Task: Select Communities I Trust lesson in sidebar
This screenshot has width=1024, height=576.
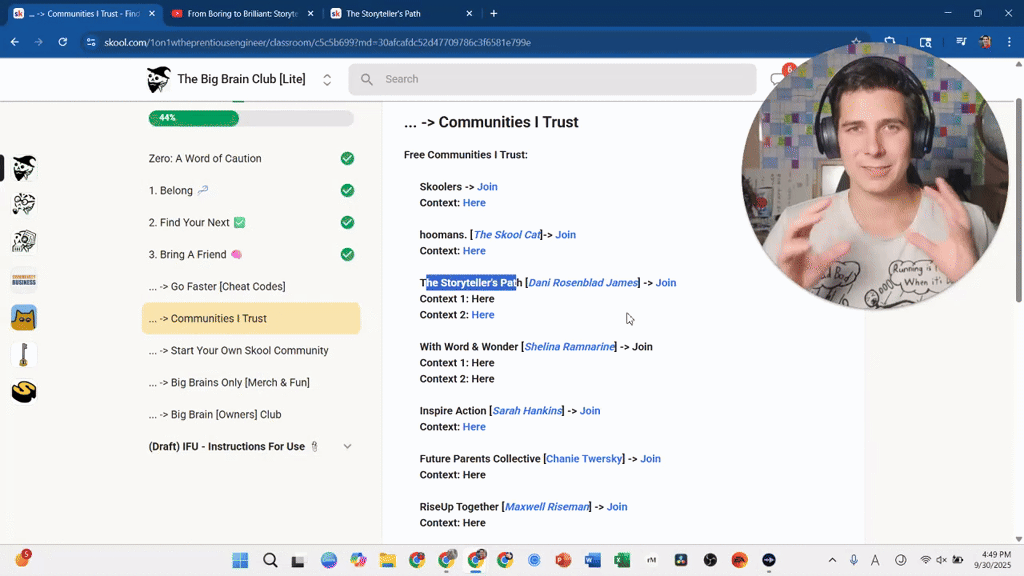Action: point(251,318)
